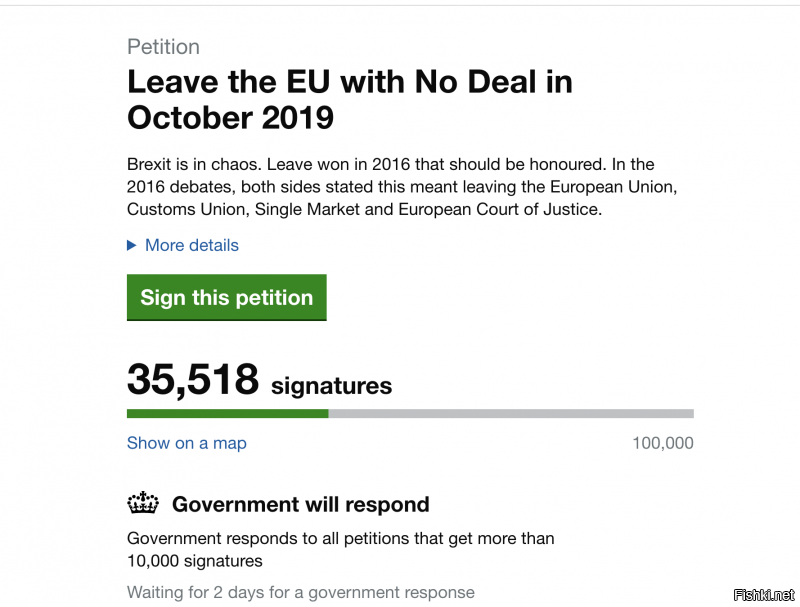Click the Brexit is in chaos description paragraph
The height and width of the screenshot is (607, 800).
402,187
